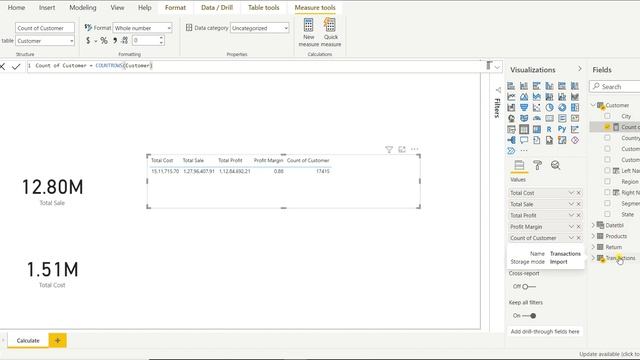This screenshot has width=640, height=360.
Task: Open the Home ribbon tab
Action: [16, 7]
